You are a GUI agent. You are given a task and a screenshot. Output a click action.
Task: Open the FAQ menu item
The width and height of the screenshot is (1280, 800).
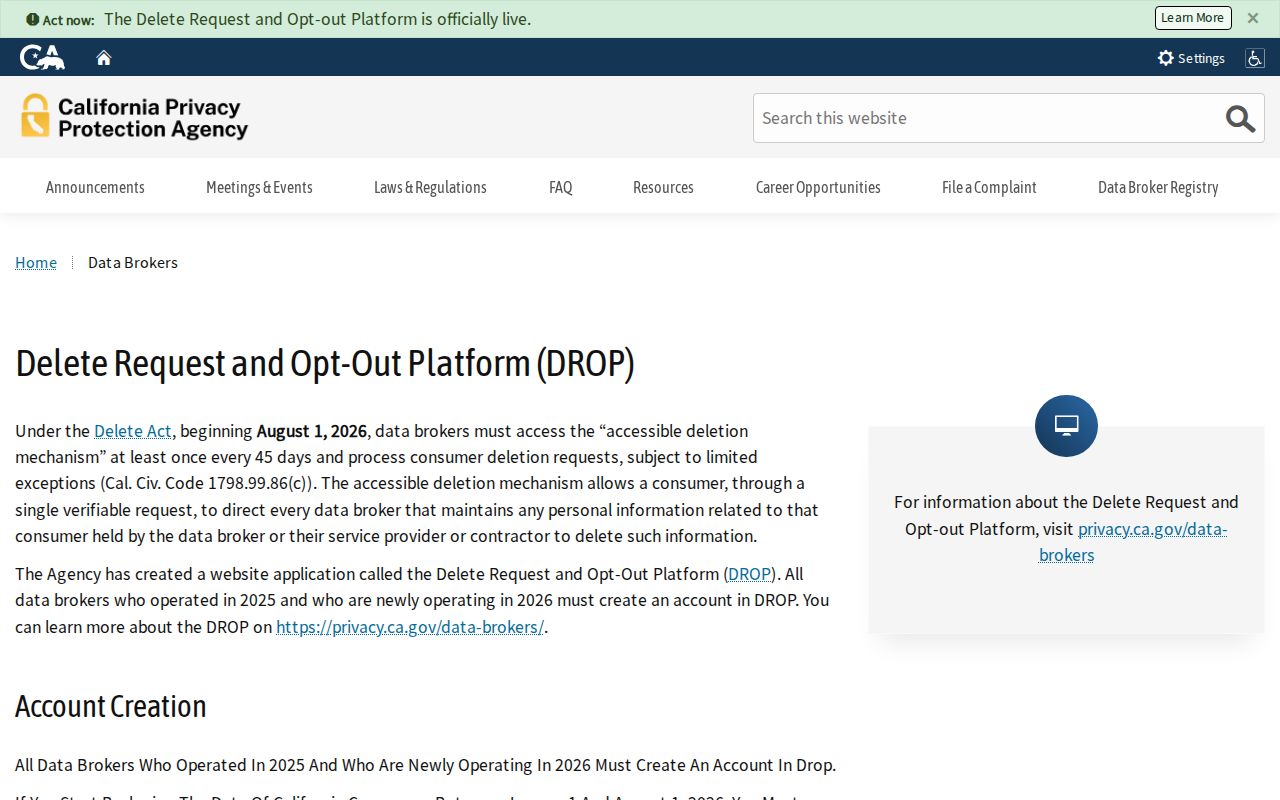click(561, 187)
